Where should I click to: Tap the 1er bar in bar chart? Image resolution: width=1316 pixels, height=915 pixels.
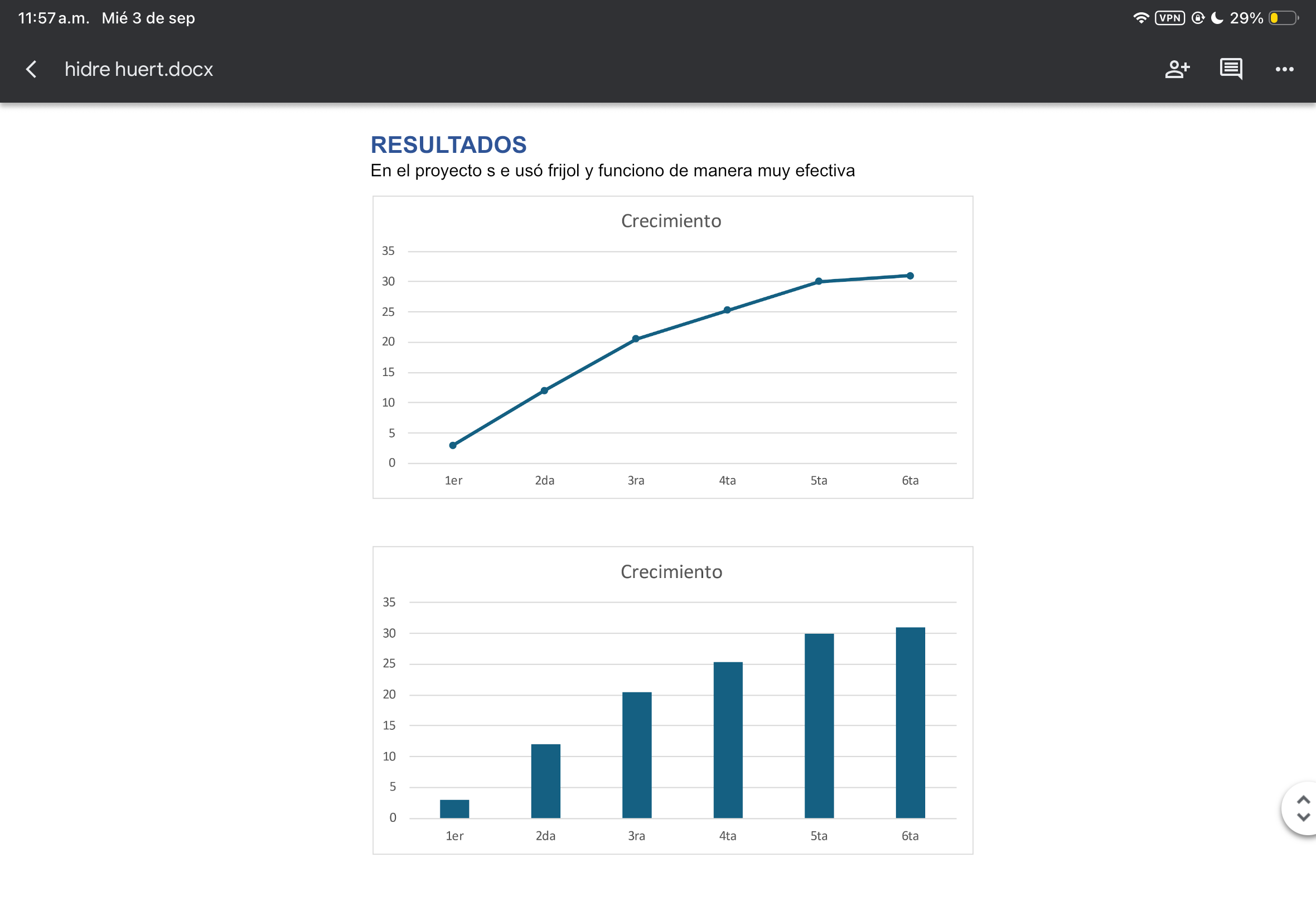click(454, 808)
